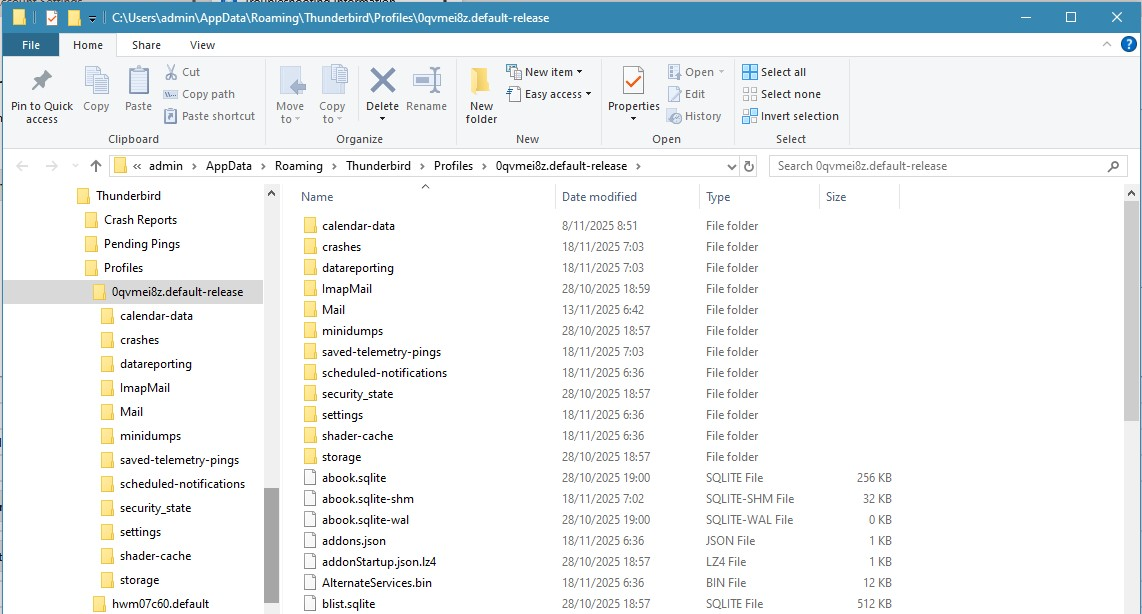Switch to the View ribbon tab
Screen dimensions: 1142x614
tap(202, 45)
